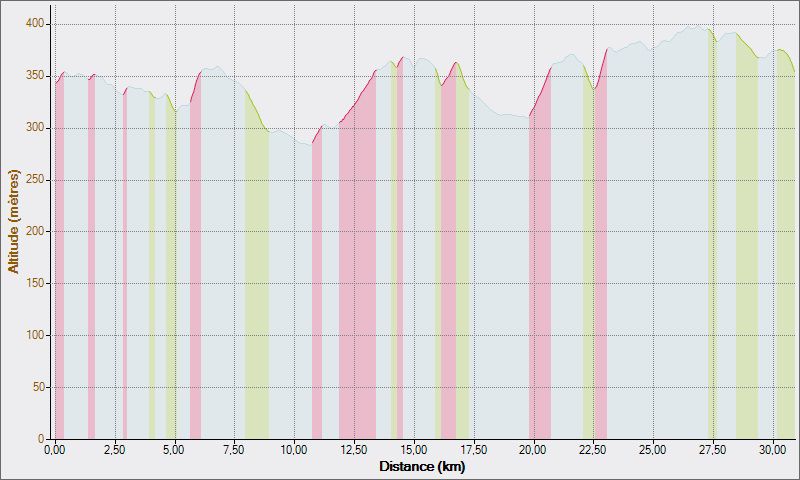800x480 pixels.
Task: Select the 200 label on altitude axis
Action: tap(35, 231)
